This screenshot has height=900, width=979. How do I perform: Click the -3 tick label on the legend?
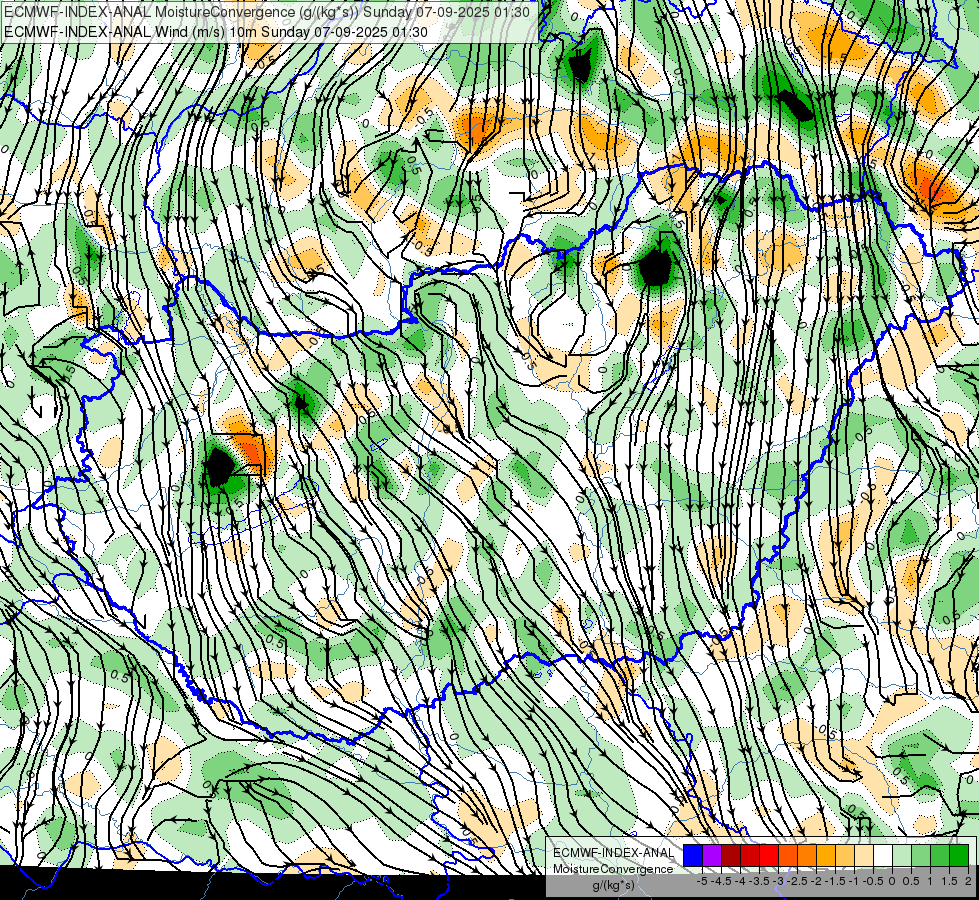778,881
